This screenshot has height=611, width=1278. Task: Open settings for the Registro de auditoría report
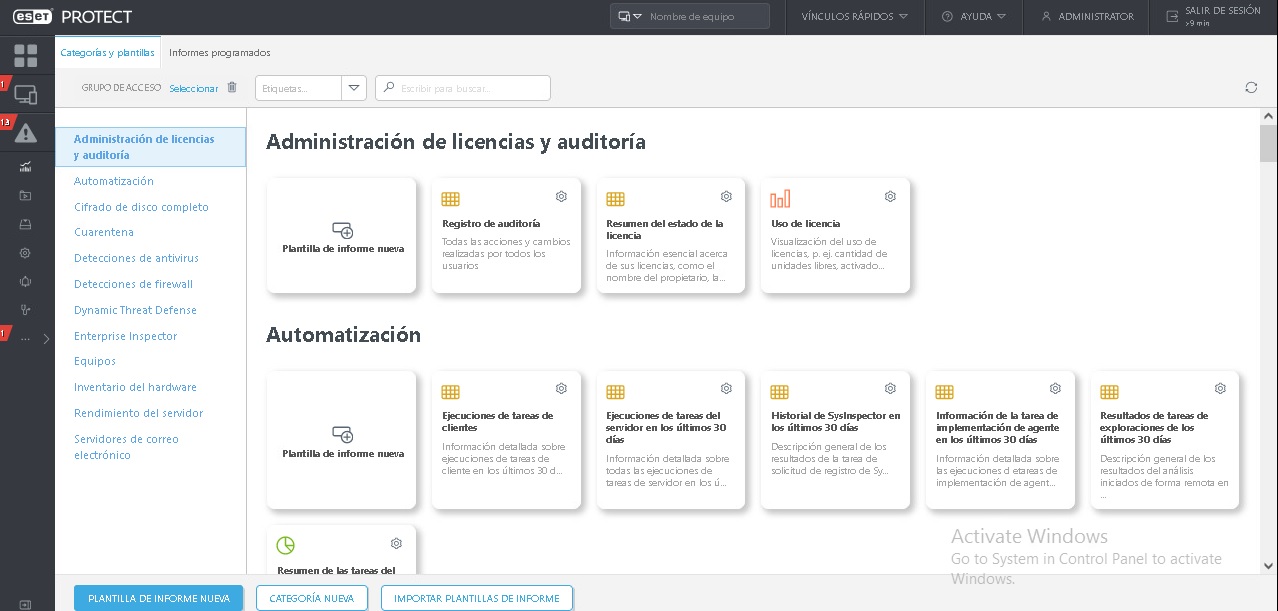pos(561,196)
